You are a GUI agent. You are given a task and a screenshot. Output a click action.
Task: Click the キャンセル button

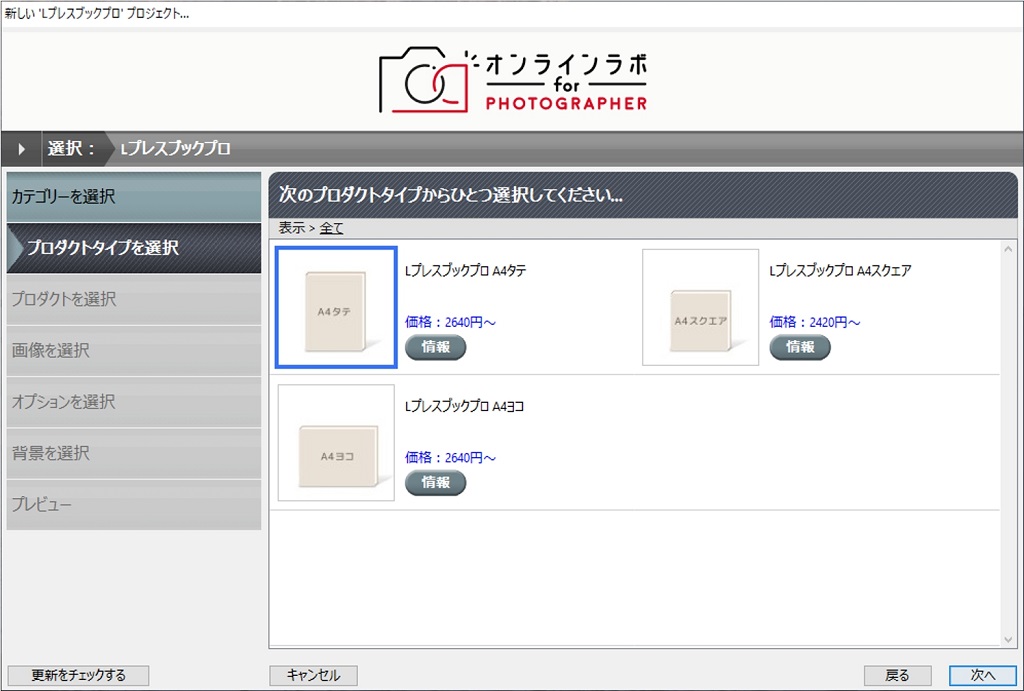(x=313, y=675)
